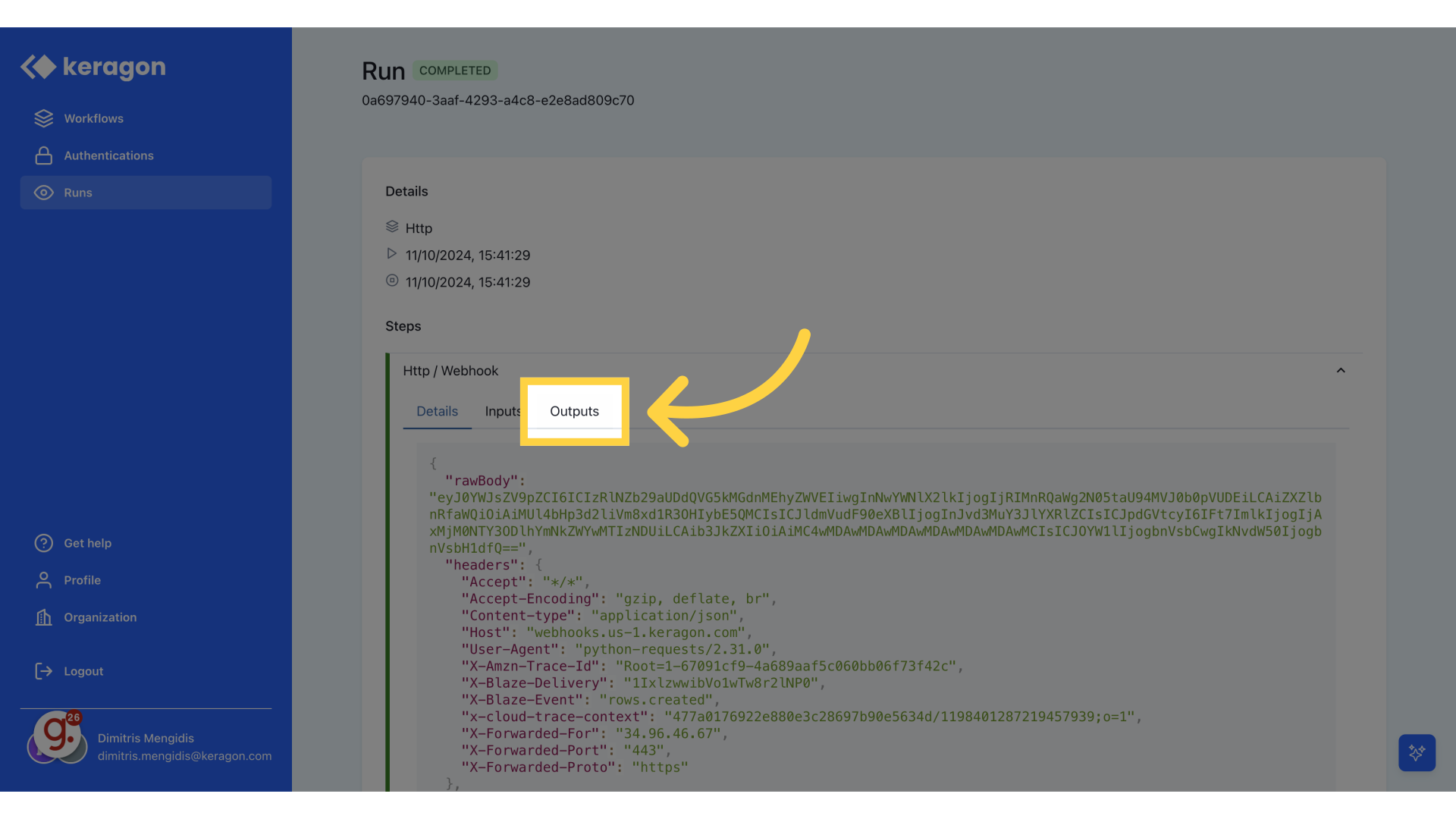This screenshot has width=1456, height=819.
Task: Click the Steps section heading
Action: click(403, 326)
